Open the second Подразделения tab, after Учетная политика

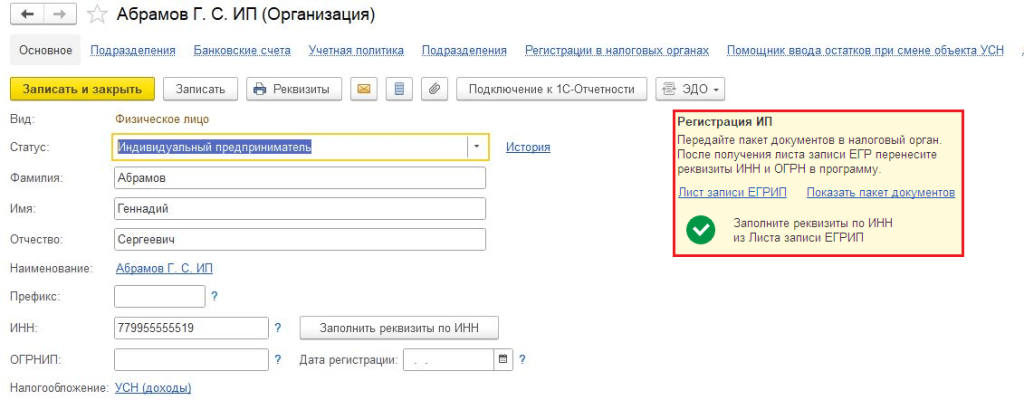(x=464, y=50)
